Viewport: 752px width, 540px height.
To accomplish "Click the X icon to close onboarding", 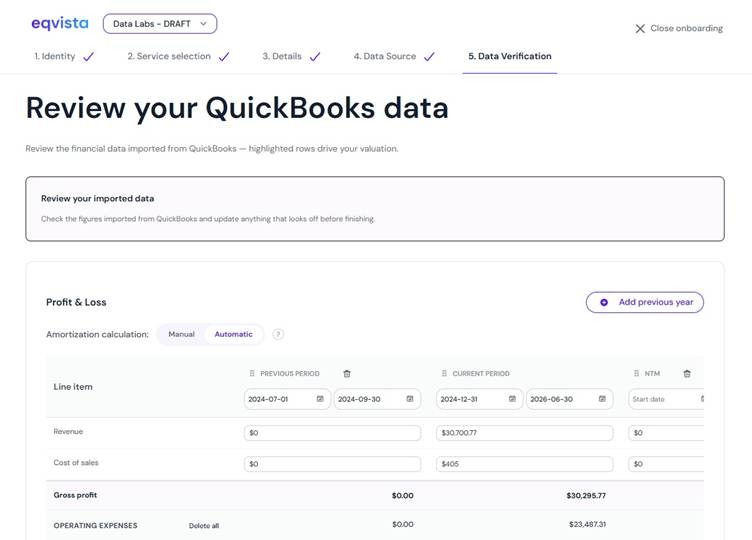I will pyautogui.click(x=640, y=29).
